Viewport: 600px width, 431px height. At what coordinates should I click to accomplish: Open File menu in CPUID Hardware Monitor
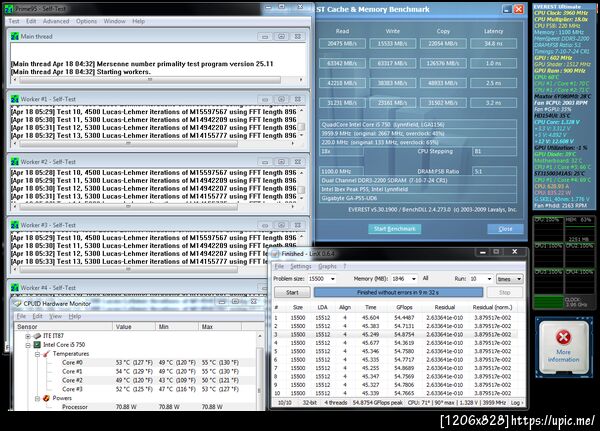pyautogui.click(x=21, y=316)
